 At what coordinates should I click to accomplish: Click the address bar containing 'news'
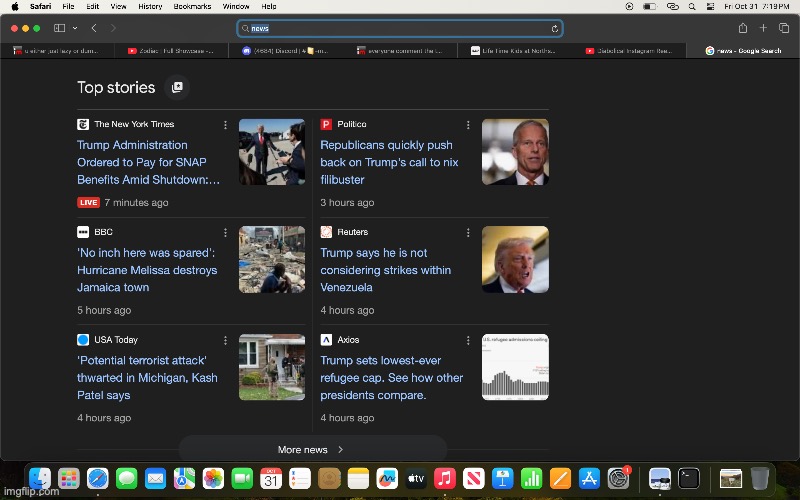point(400,29)
